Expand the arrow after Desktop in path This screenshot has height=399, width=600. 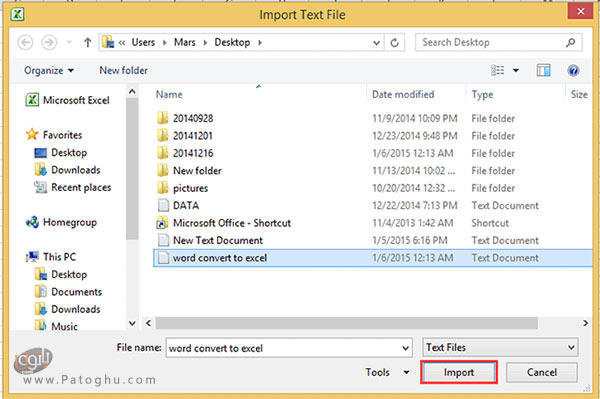(x=260, y=42)
